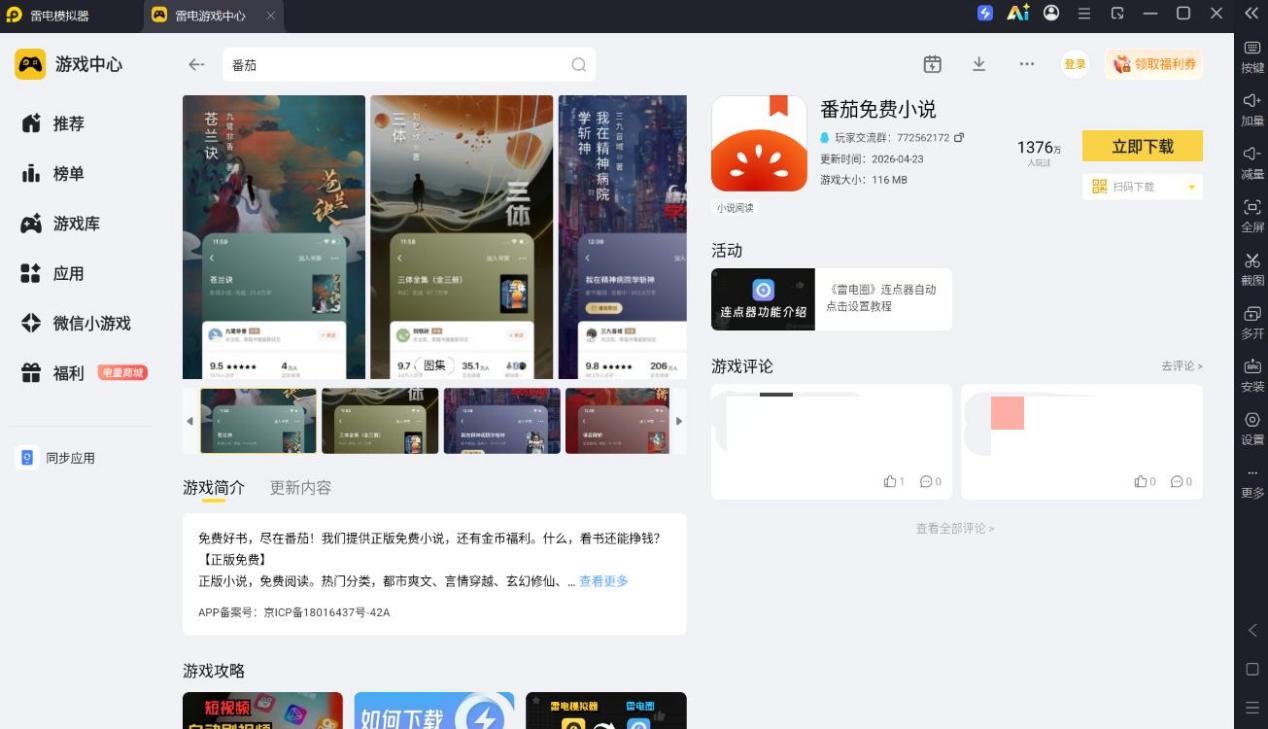Click left arrow of screenshot thumbnails
This screenshot has width=1268, height=729.
[190, 421]
